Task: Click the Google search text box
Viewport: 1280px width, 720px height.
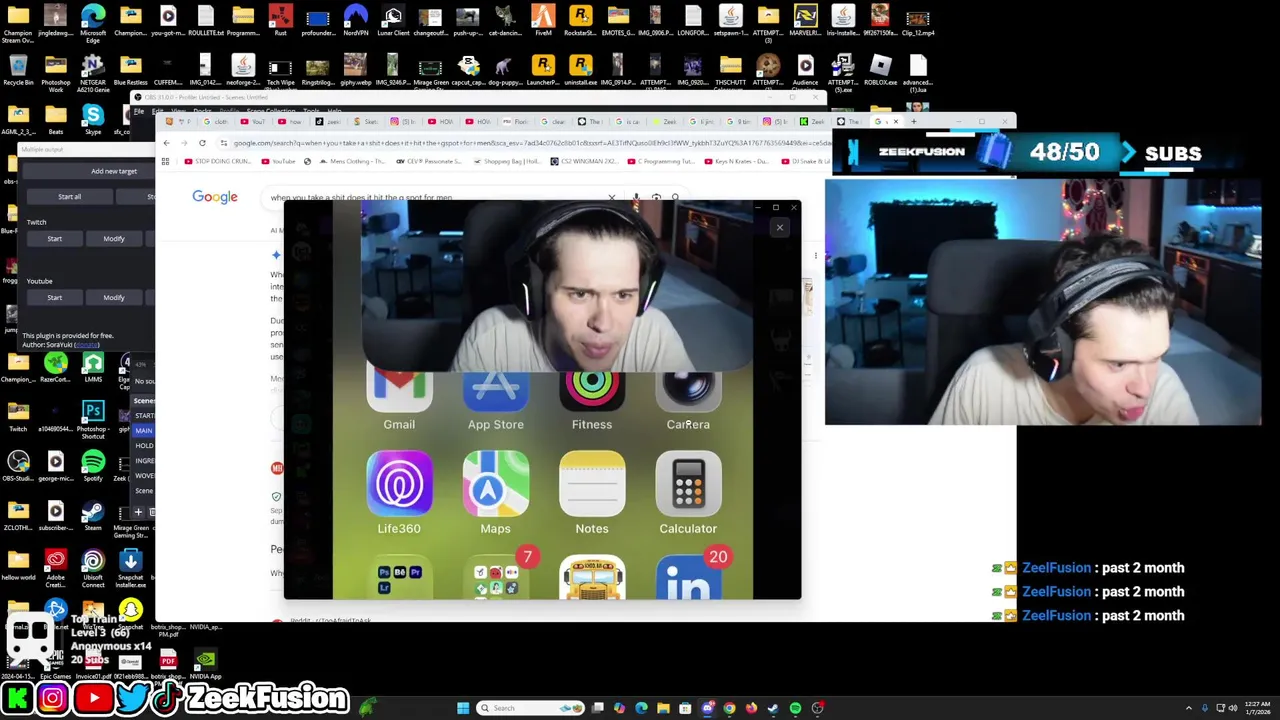Action: point(435,198)
